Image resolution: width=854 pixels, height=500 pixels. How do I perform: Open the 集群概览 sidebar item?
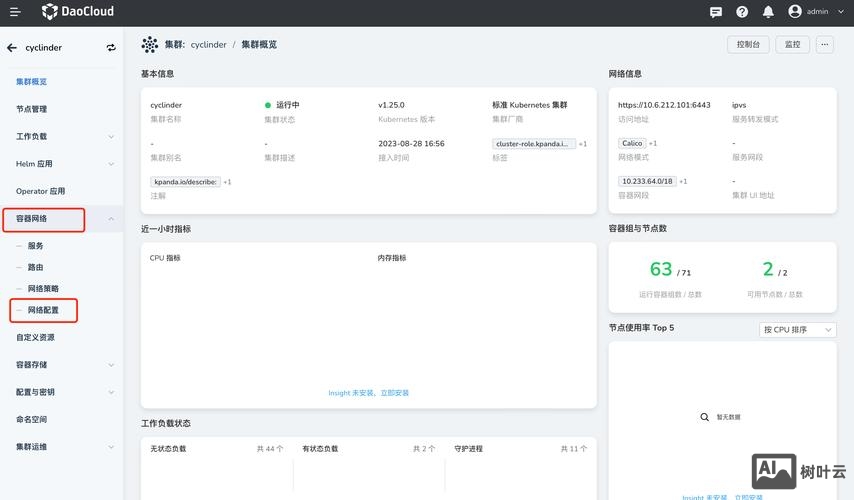[x=32, y=82]
